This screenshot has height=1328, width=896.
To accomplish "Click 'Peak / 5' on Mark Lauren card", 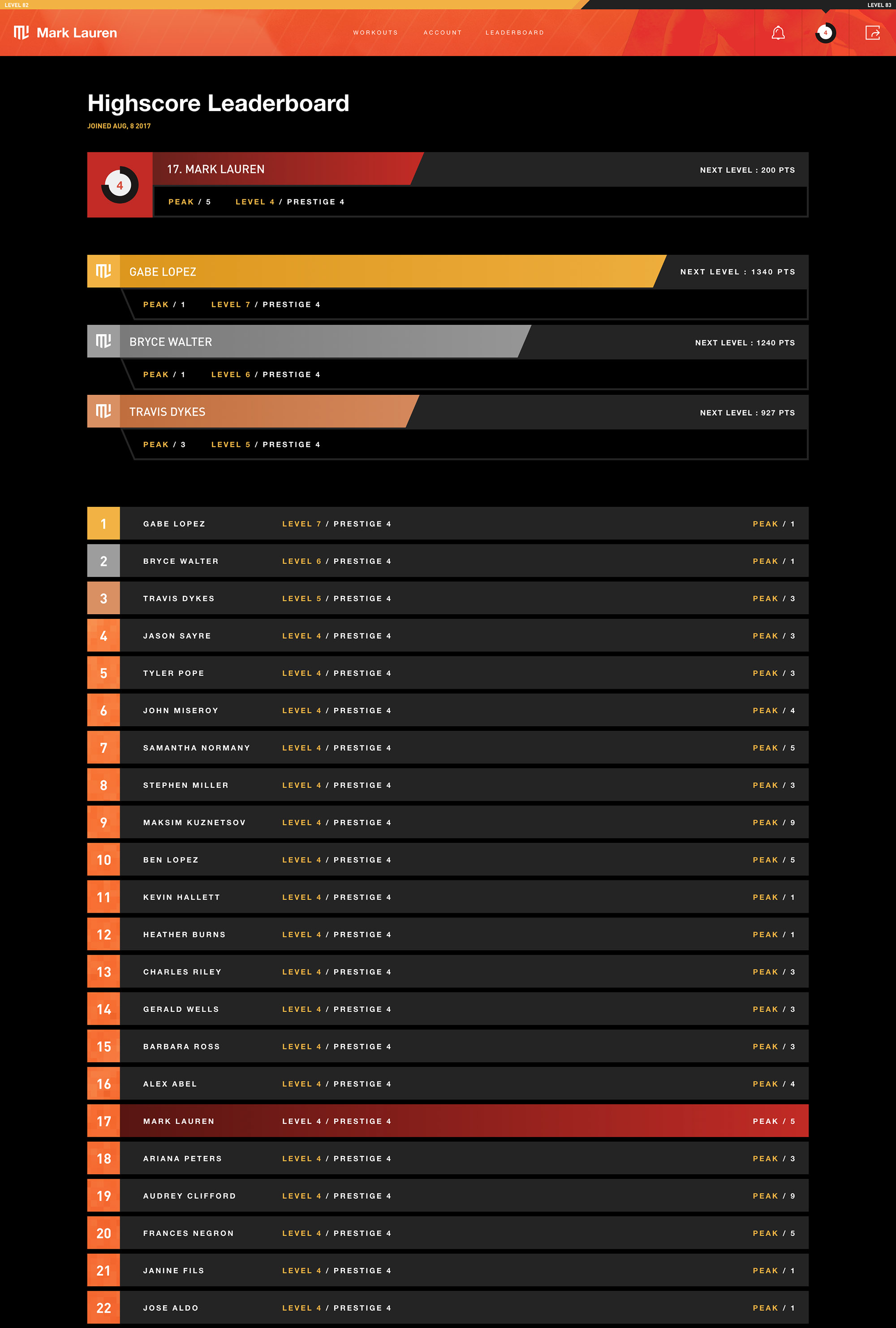I will coord(190,202).
